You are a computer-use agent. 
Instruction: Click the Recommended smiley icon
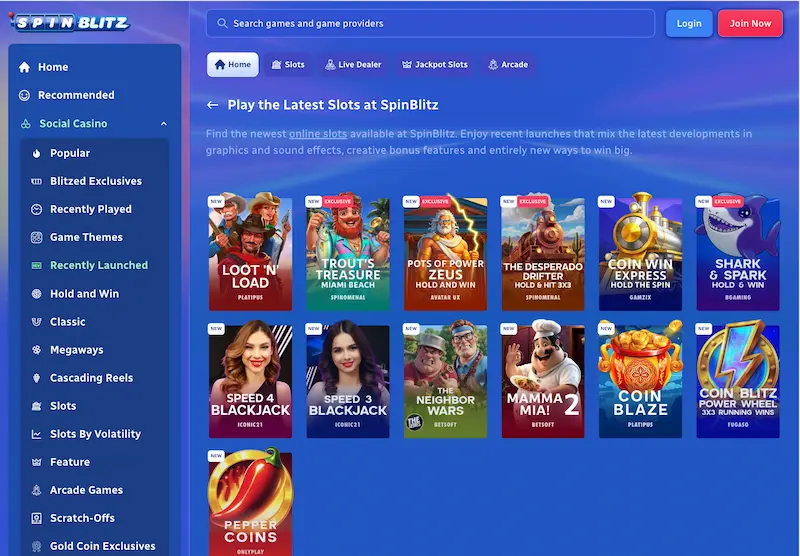pos(24,95)
